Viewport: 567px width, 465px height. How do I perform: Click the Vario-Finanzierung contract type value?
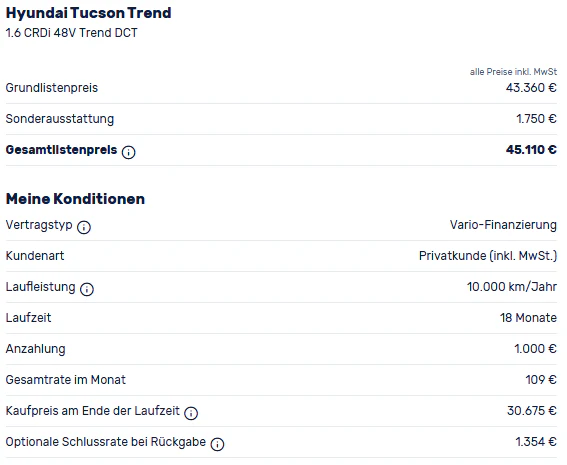tap(503, 225)
